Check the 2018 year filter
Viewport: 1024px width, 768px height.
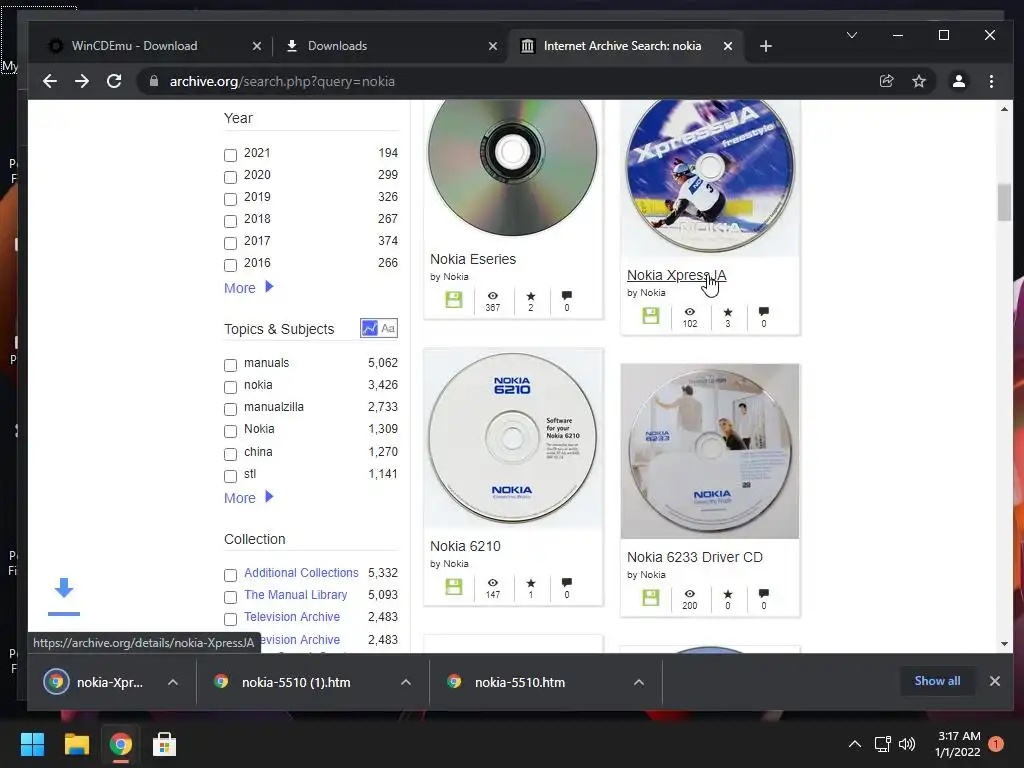pyautogui.click(x=230, y=221)
